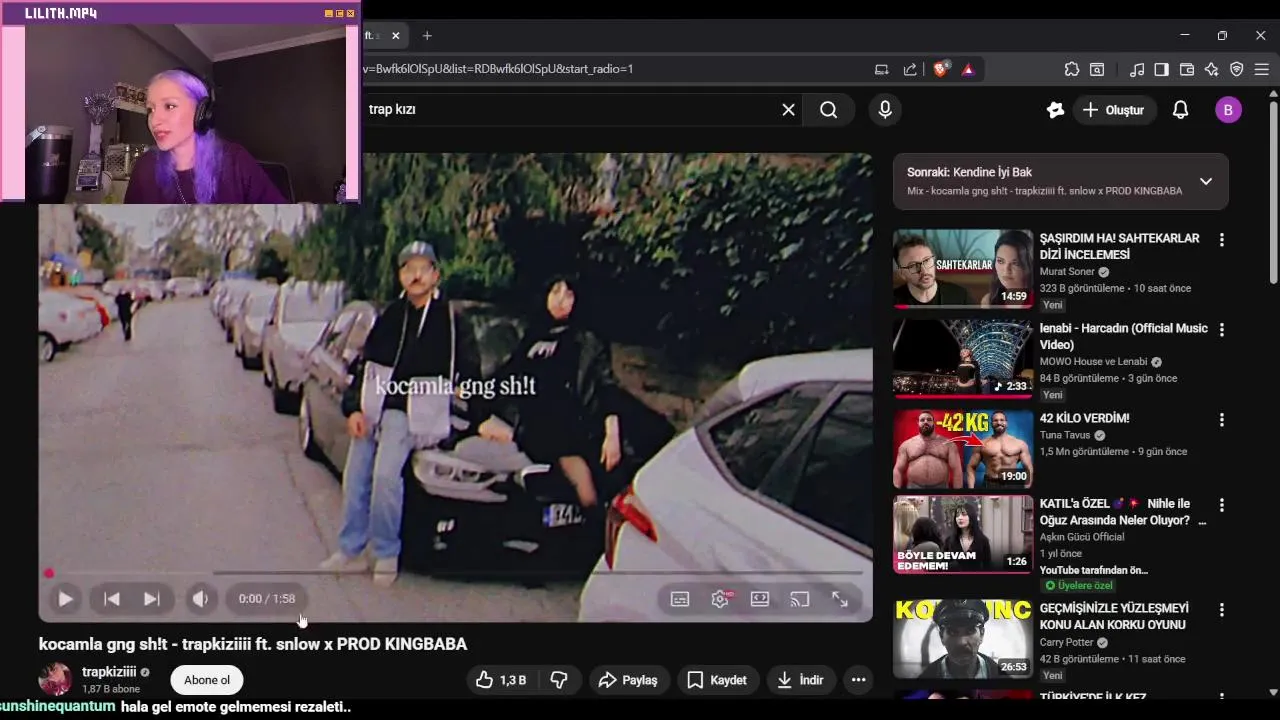Open ŞAŞIRDIM HA! SAHTEKARLAR video thumbnail
Viewport: 1280px width, 720px height.
[x=963, y=268]
